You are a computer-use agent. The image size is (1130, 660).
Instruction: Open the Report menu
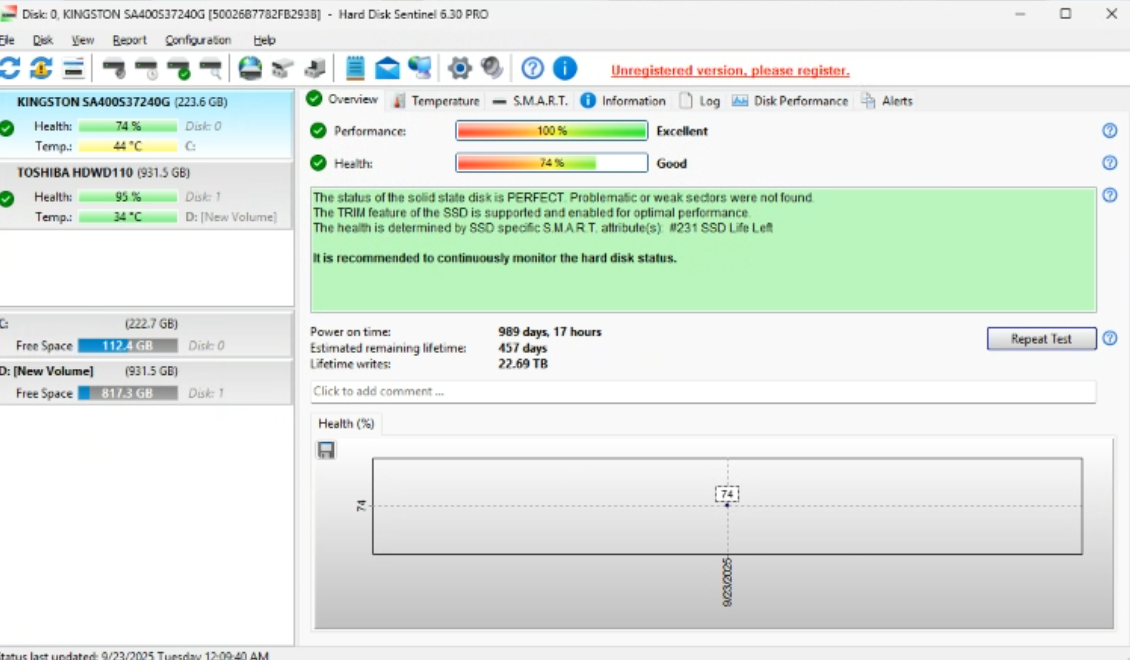tap(129, 40)
